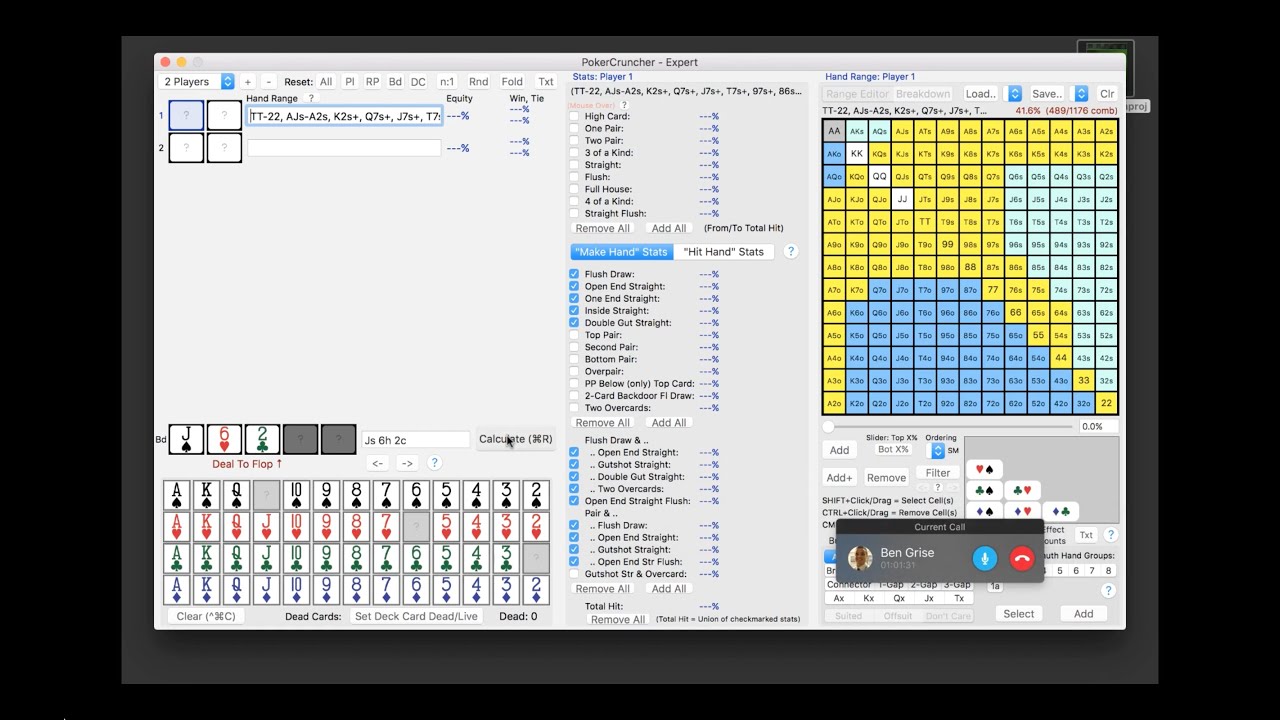Pick the King of hearts deck card
Viewport: 1280px width, 720px height.
pos(207,527)
